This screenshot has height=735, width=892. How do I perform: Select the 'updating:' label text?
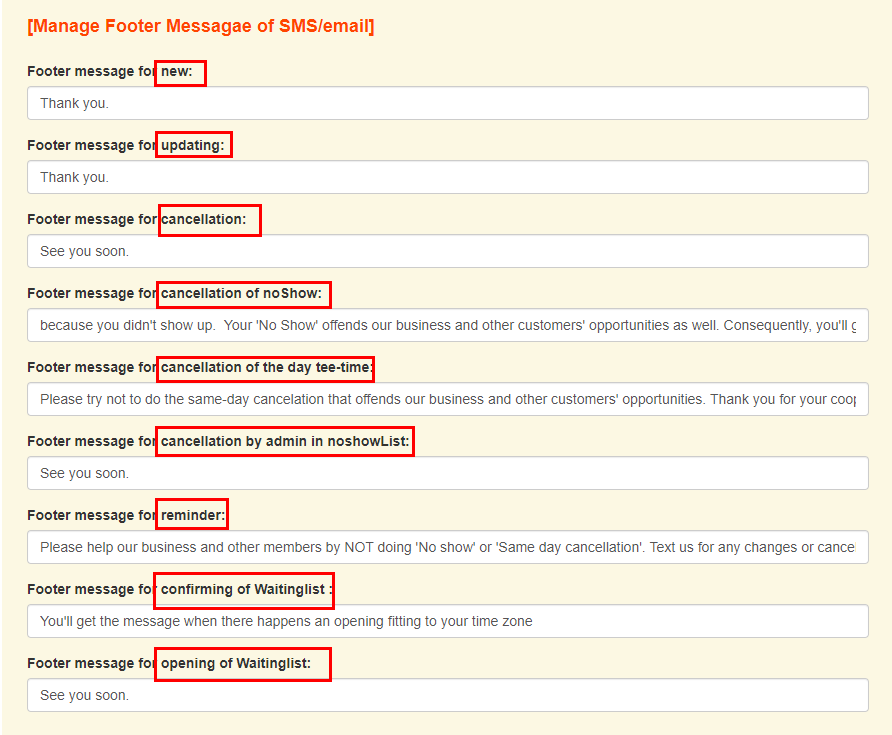coord(194,146)
